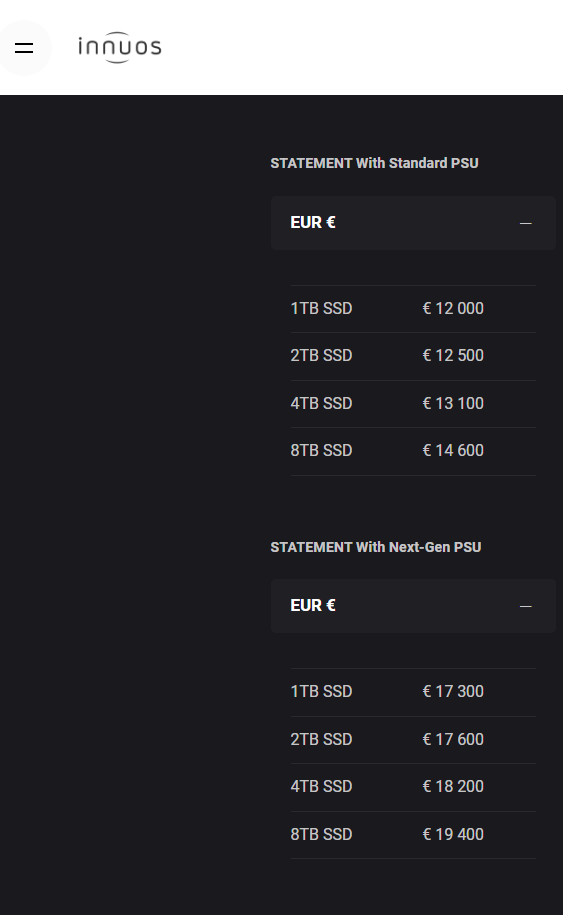Click the € 17 300 price
This screenshot has width=563, height=915.
pyautogui.click(x=453, y=692)
